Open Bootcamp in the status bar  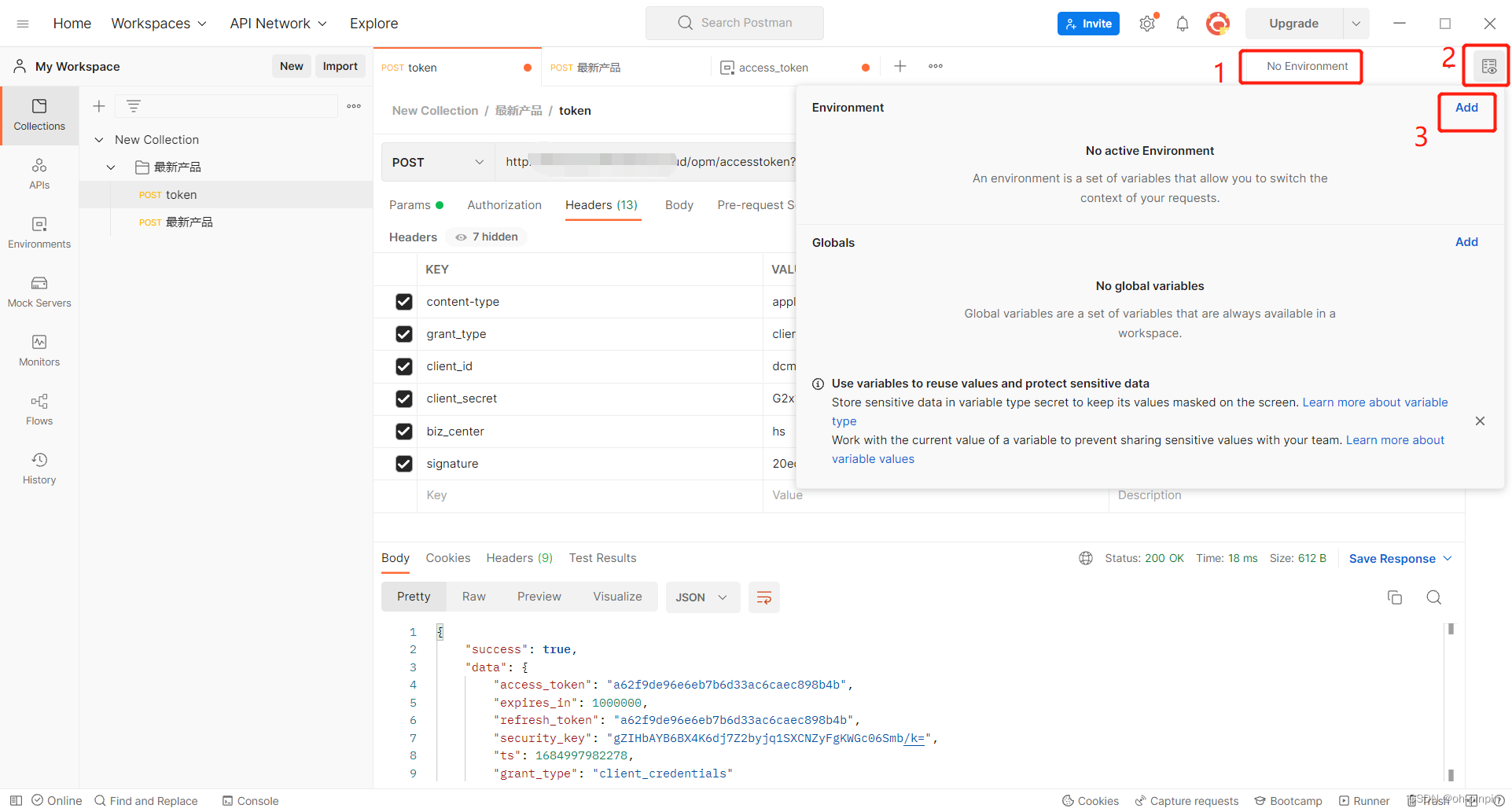point(1288,800)
